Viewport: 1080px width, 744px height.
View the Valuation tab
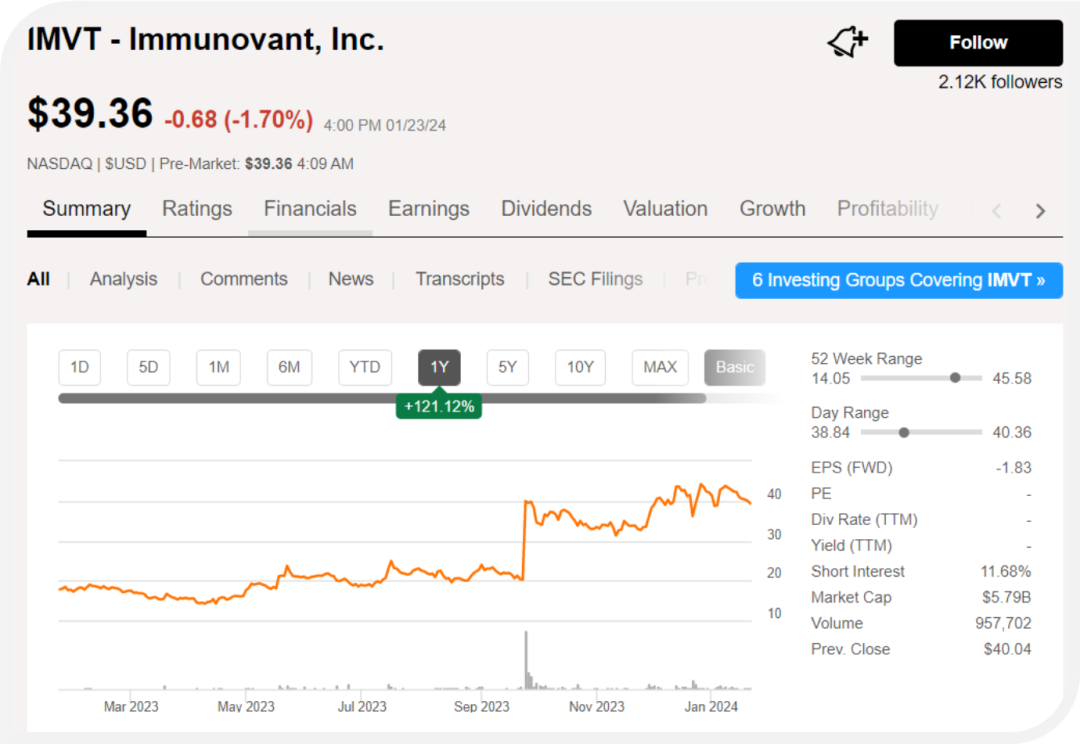click(x=665, y=209)
